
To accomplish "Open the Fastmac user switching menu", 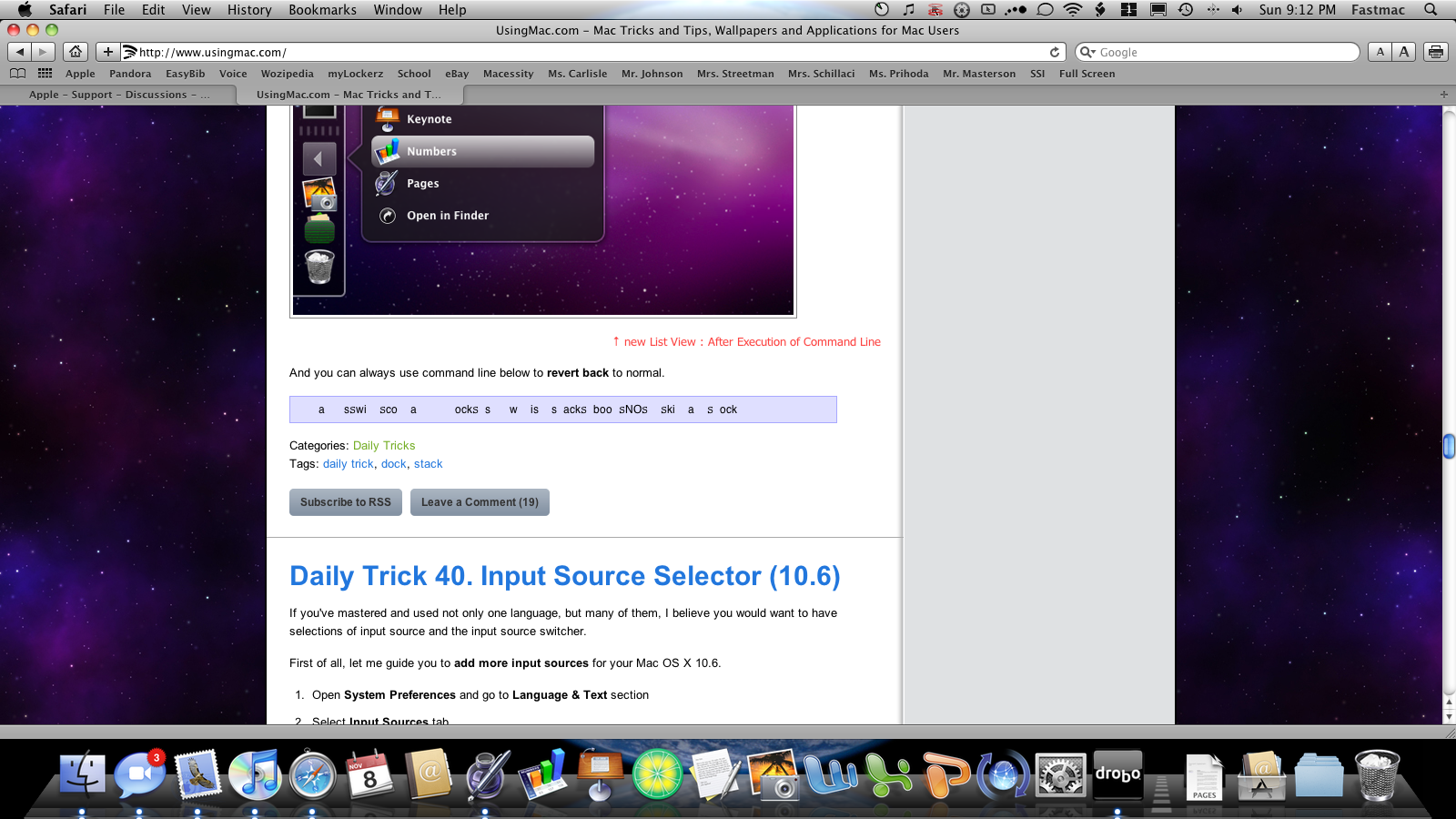I will point(1378,10).
